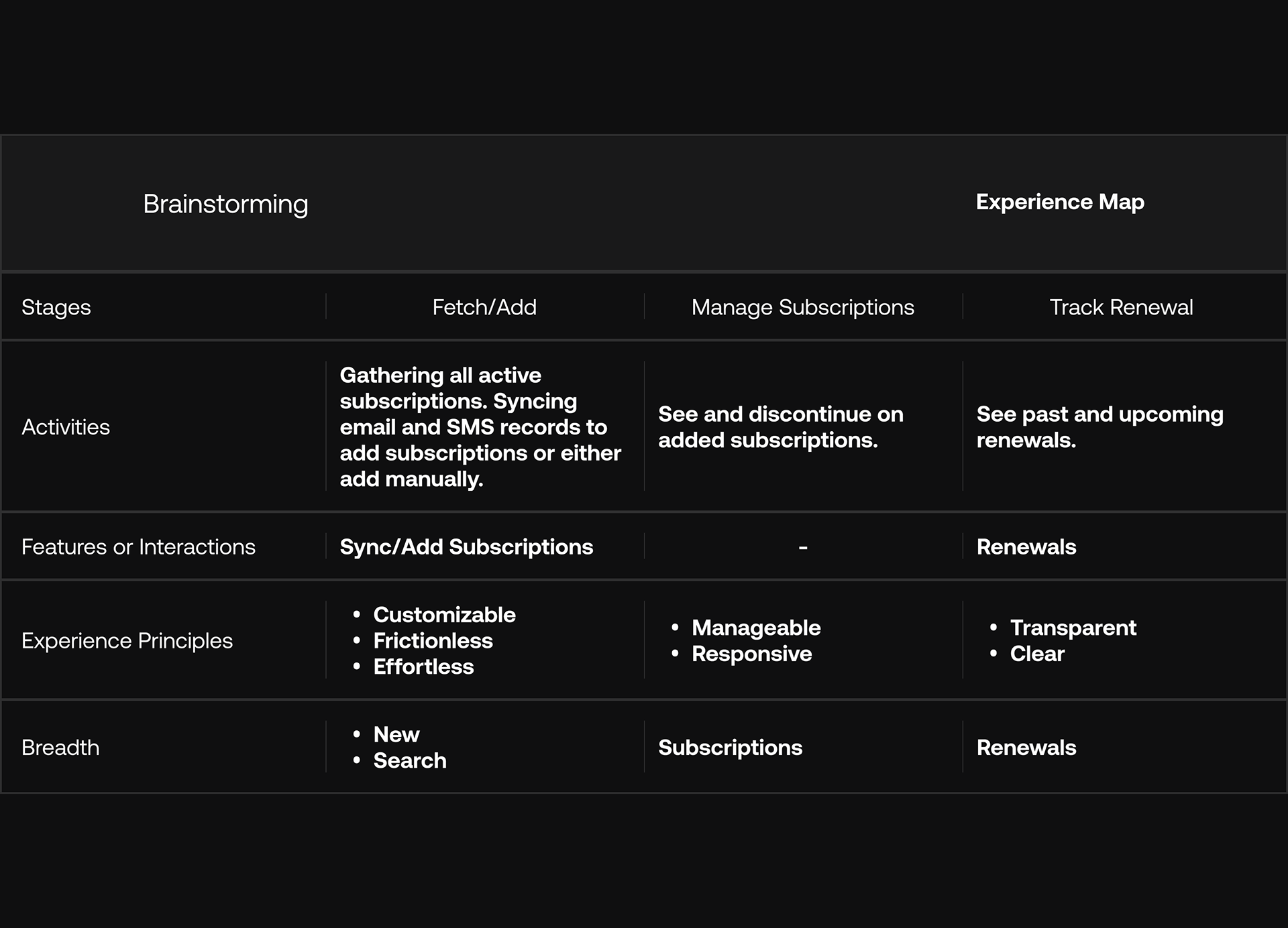
Task: Select the Experience Principles row label
Action: click(x=127, y=641)
